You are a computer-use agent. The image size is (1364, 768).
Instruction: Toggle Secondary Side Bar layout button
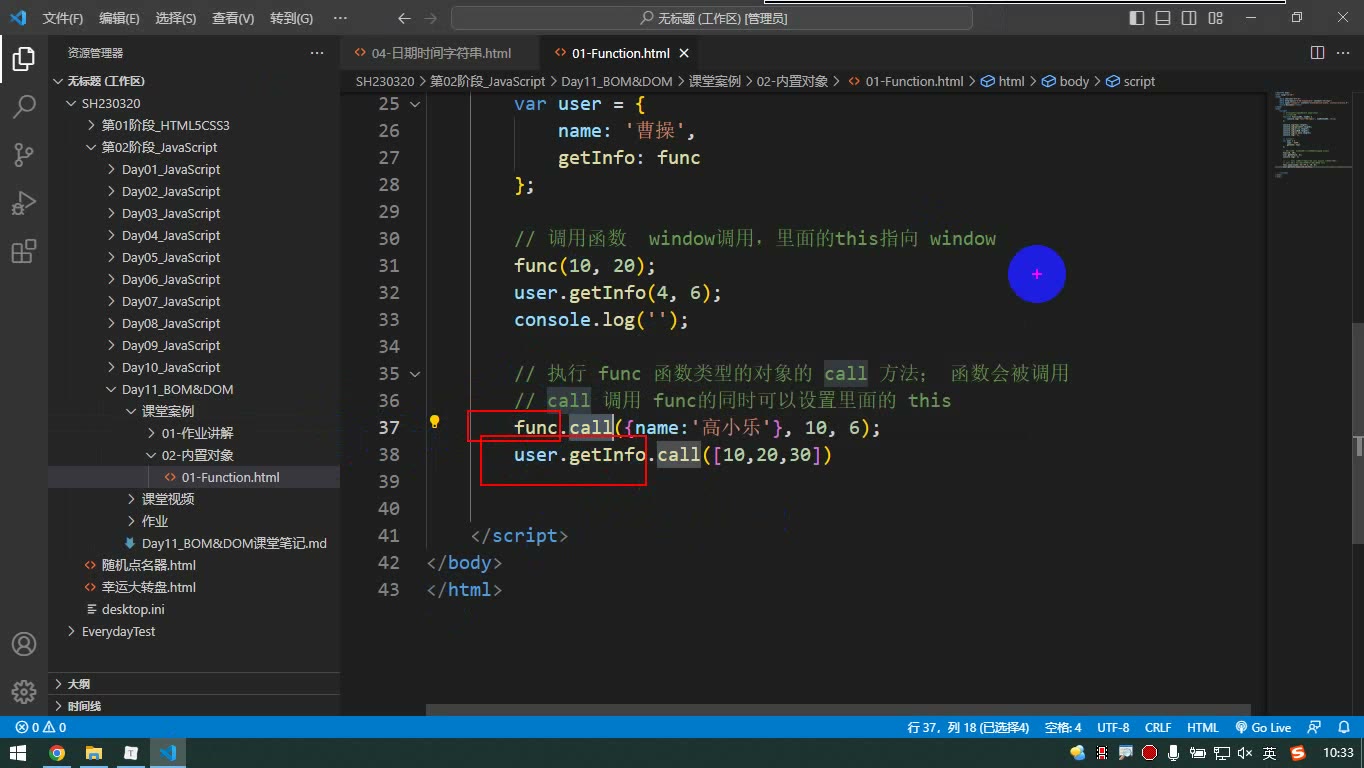pyautogui.click(x=1189, y=18)
